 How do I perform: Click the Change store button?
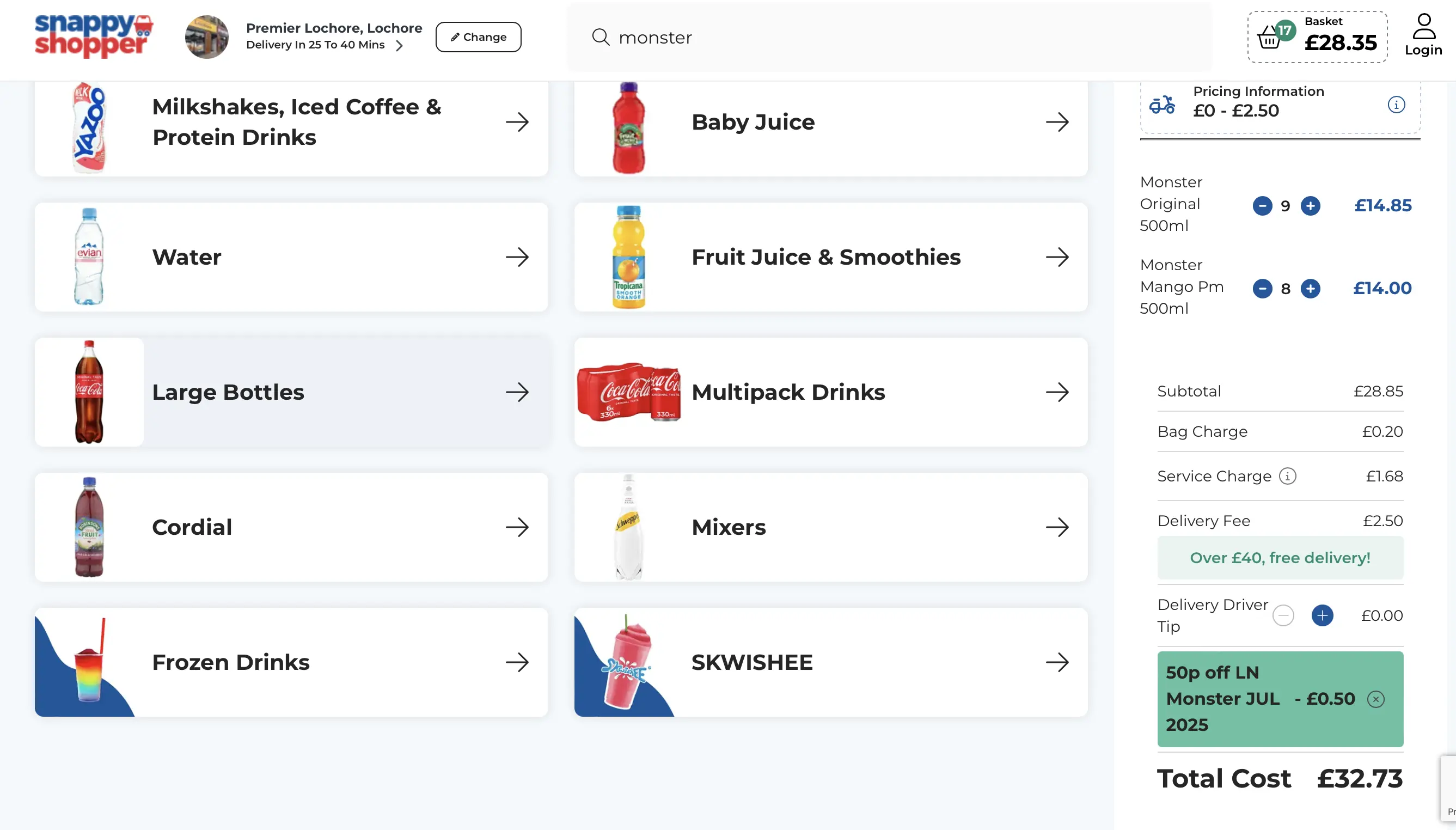(478, 37)
